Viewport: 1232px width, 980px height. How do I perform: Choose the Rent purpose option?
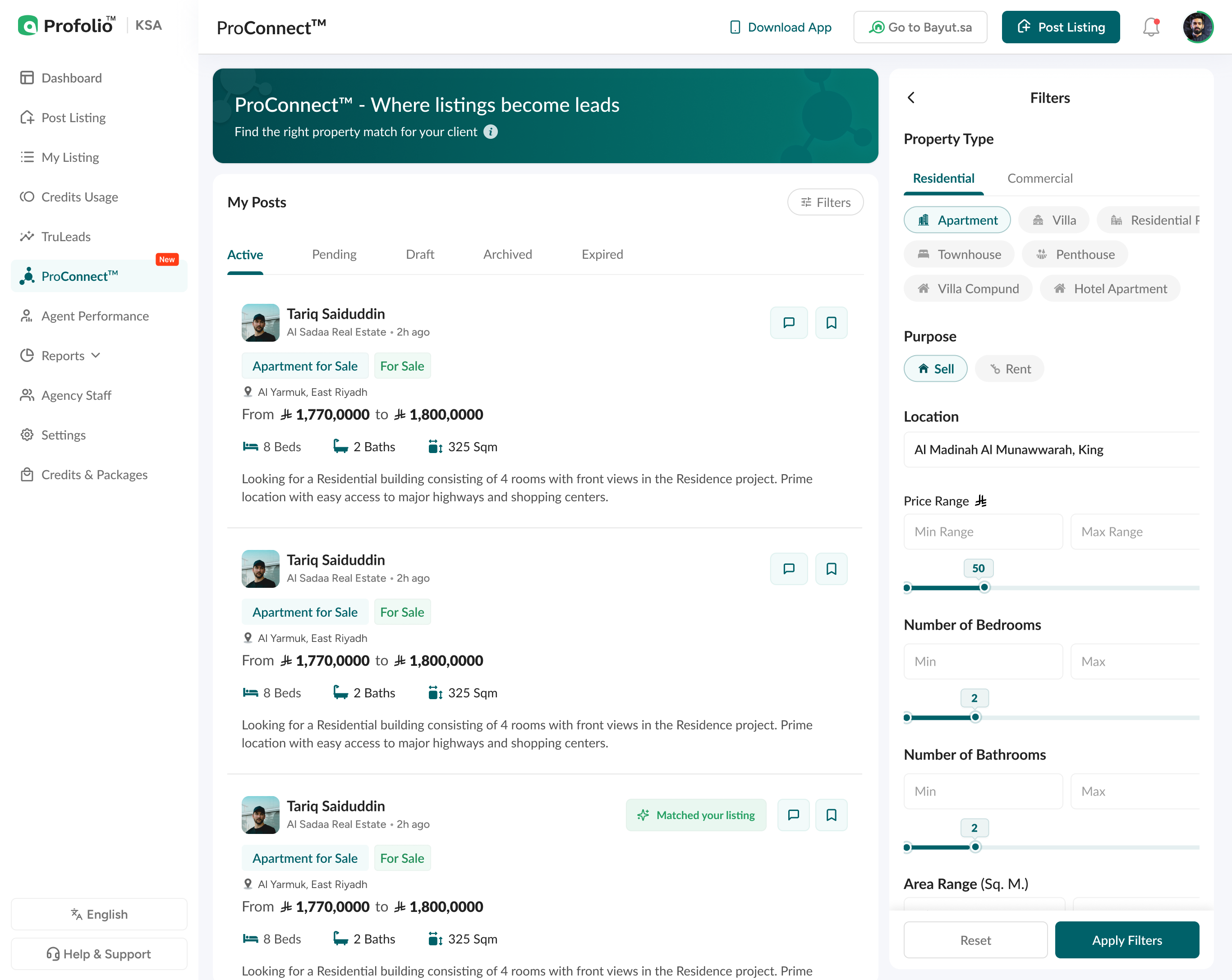pyautogui.click(x=1010, y=369)
